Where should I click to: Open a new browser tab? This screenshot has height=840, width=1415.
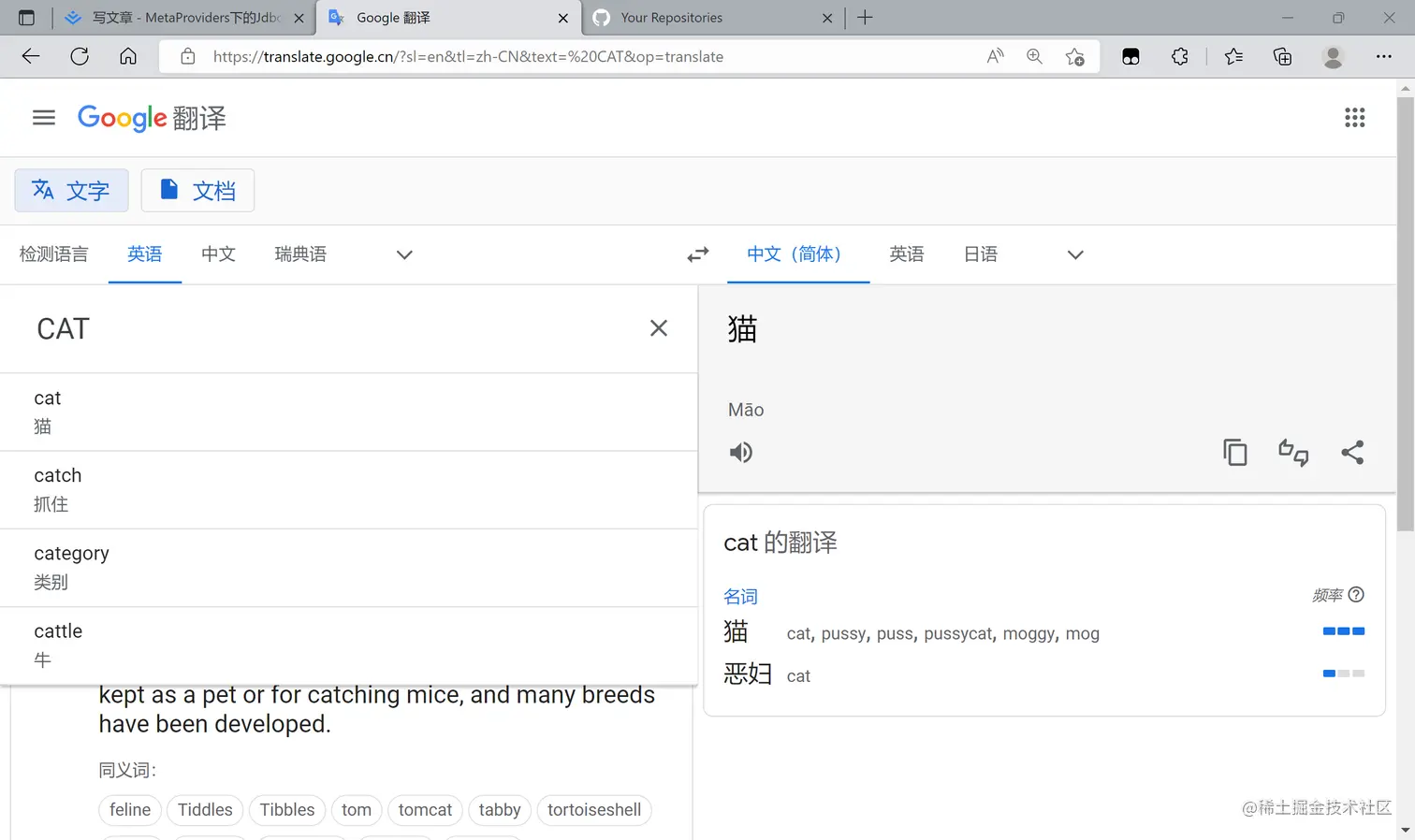pyautogui.click(x=865, y=18)
